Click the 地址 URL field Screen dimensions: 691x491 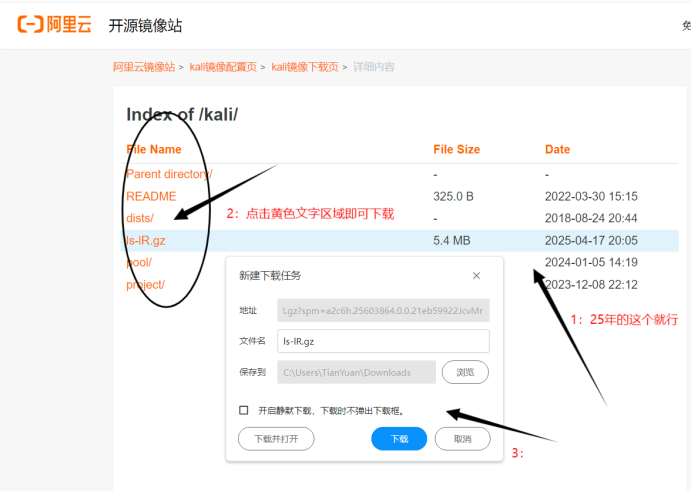click(x=383, y=310)
